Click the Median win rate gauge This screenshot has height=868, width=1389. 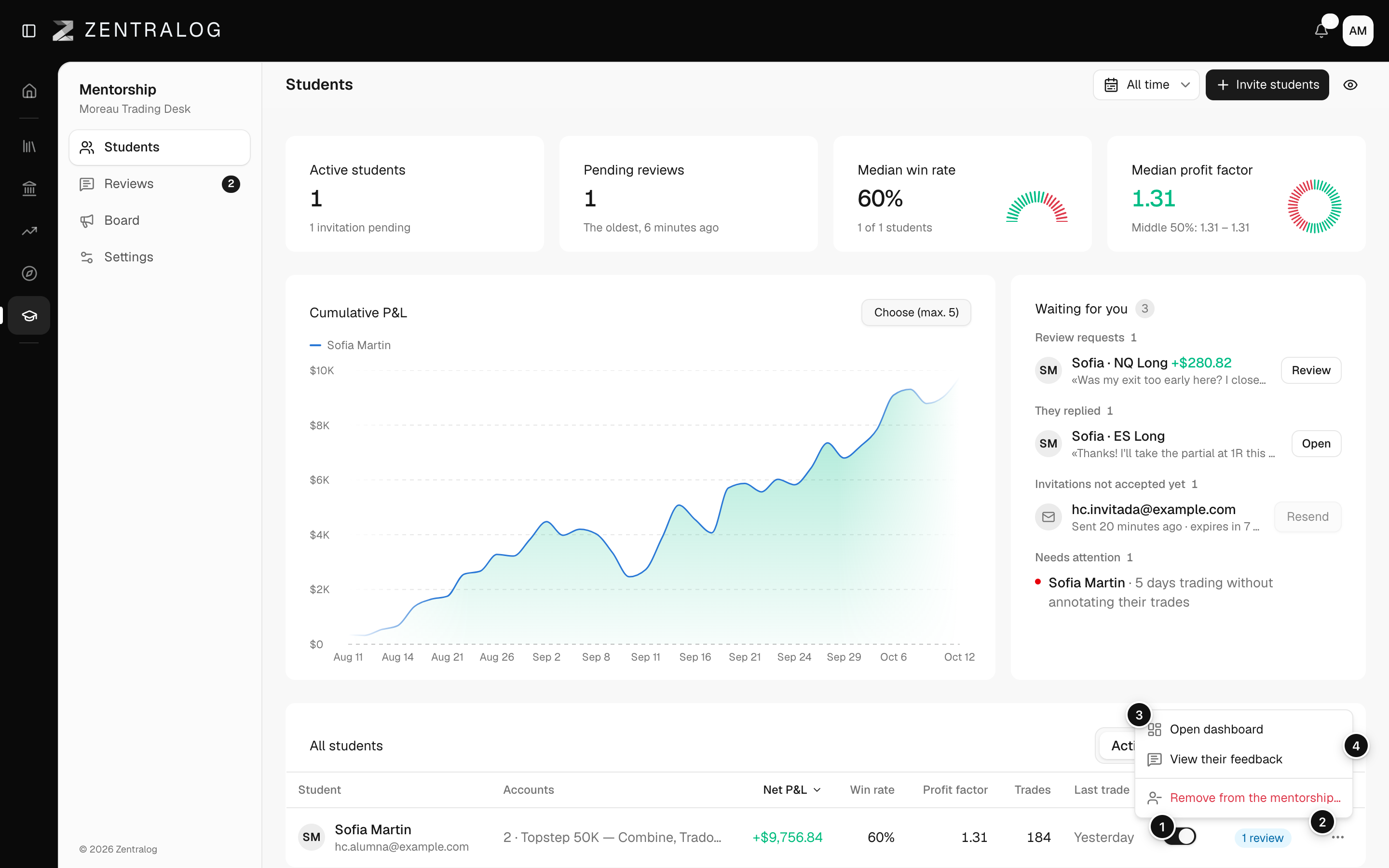pos(1036,207)
